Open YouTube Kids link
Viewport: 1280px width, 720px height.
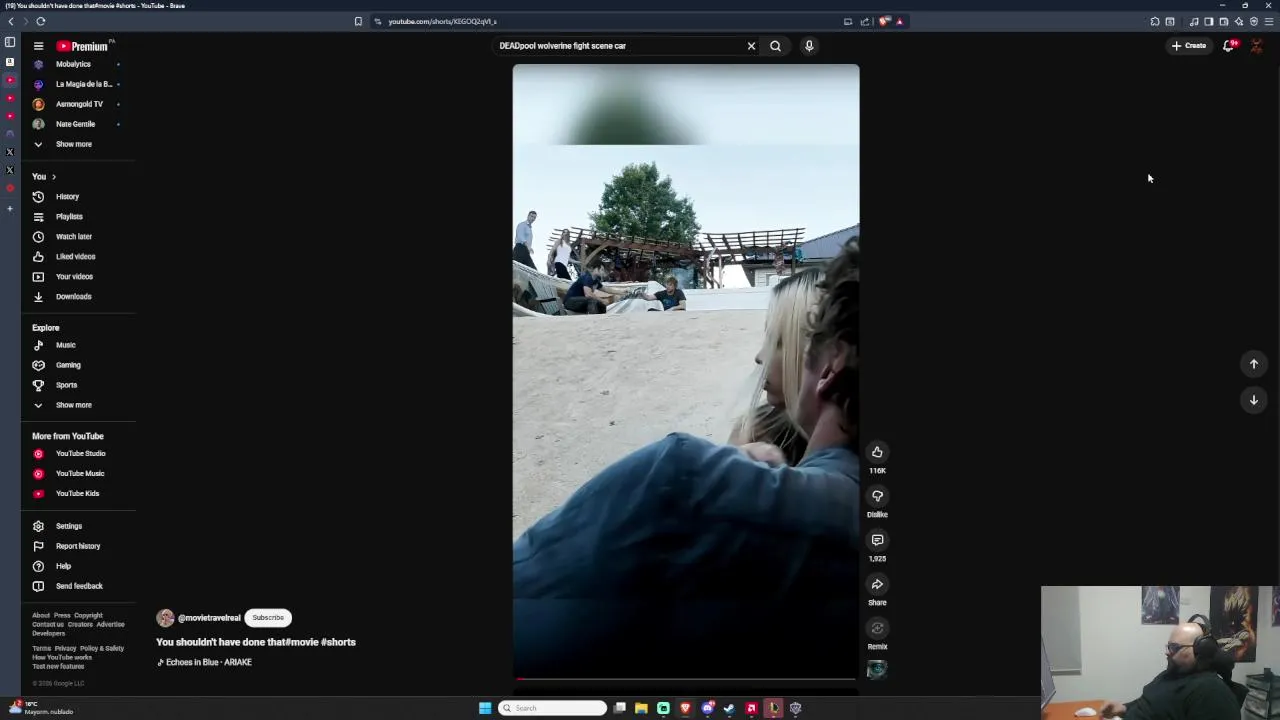coord(76,494)
